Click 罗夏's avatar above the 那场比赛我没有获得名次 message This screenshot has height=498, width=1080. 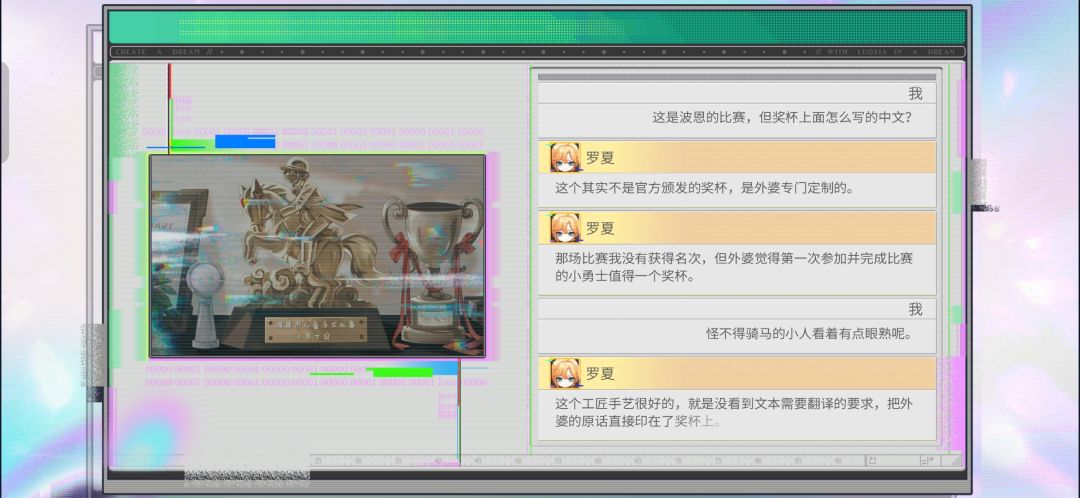[x=564, y=228]
